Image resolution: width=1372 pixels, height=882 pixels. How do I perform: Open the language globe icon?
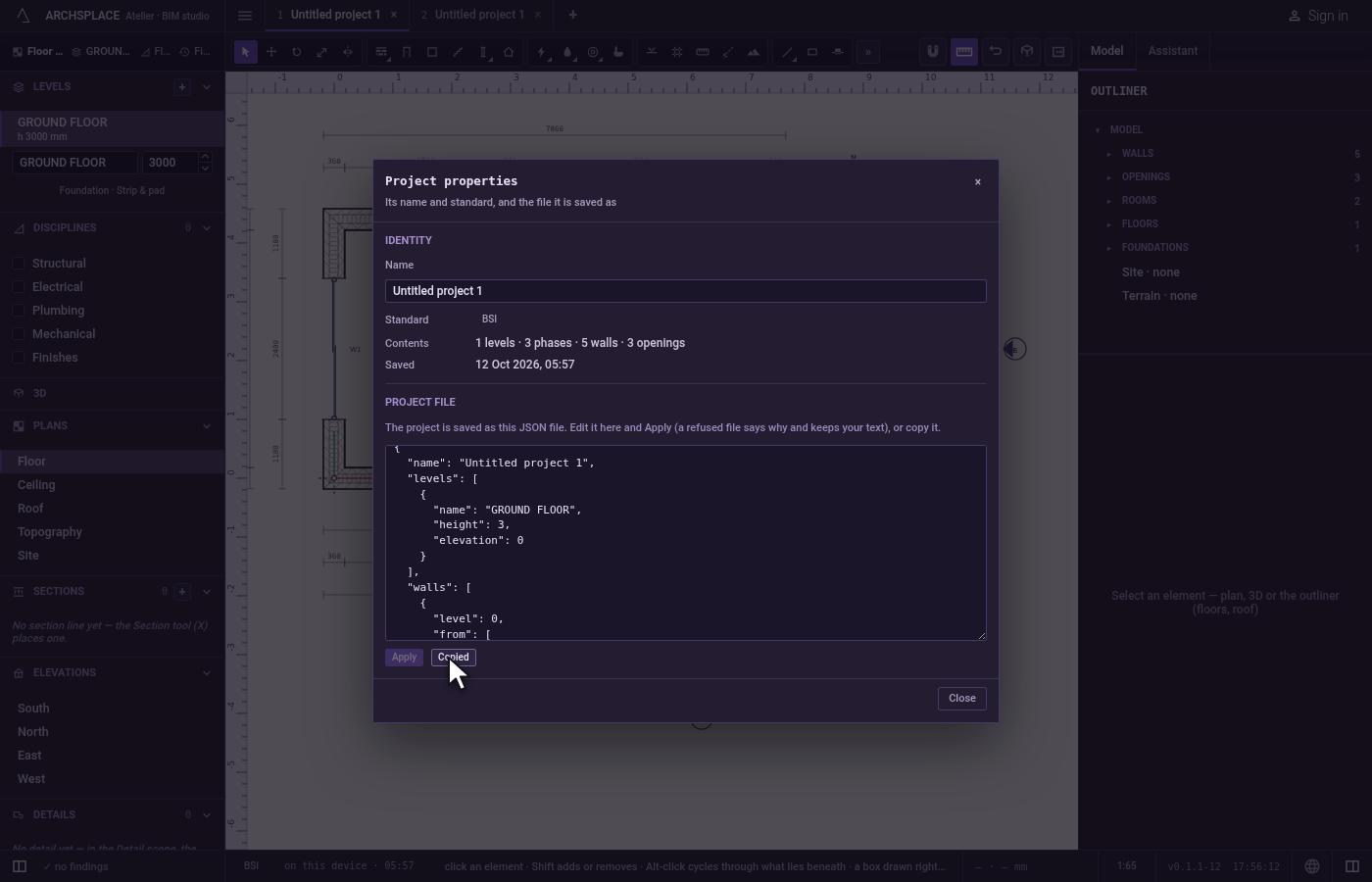[1312, 866]
